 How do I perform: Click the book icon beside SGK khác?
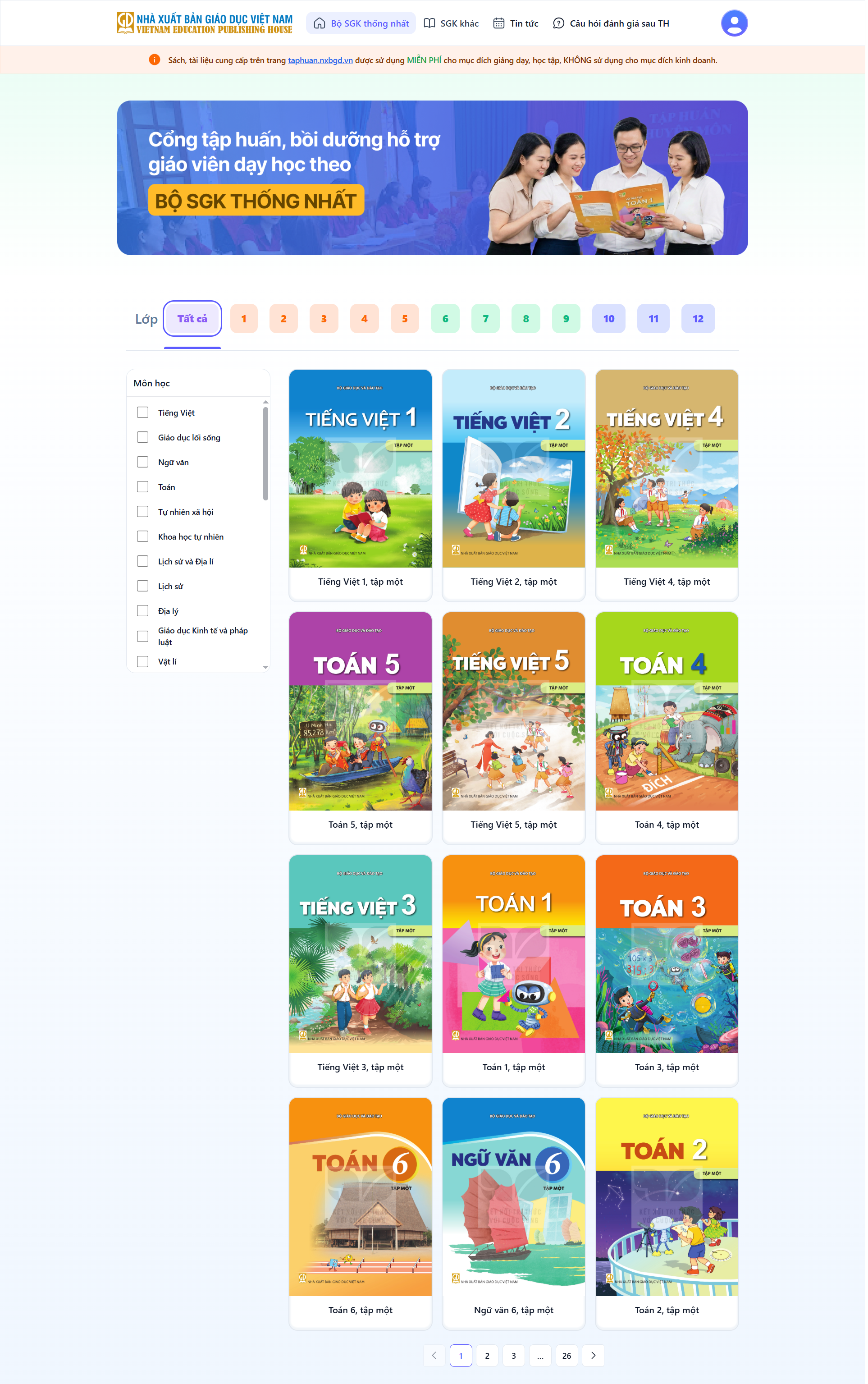(429, 23)
